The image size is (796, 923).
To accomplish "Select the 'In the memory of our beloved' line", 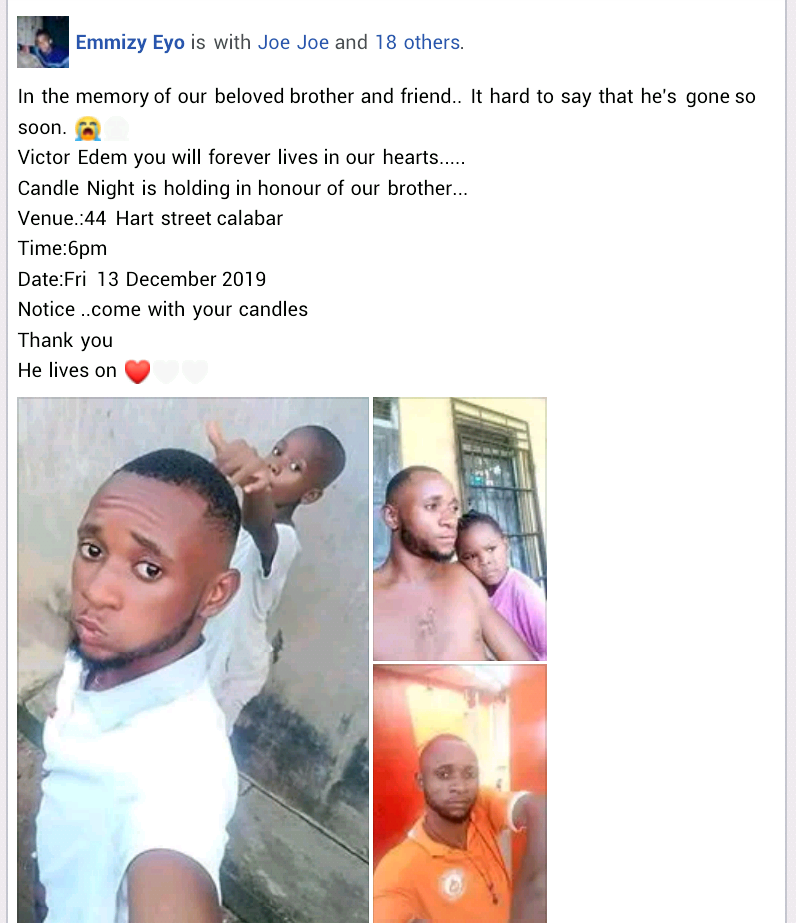I will pos(386,97).
